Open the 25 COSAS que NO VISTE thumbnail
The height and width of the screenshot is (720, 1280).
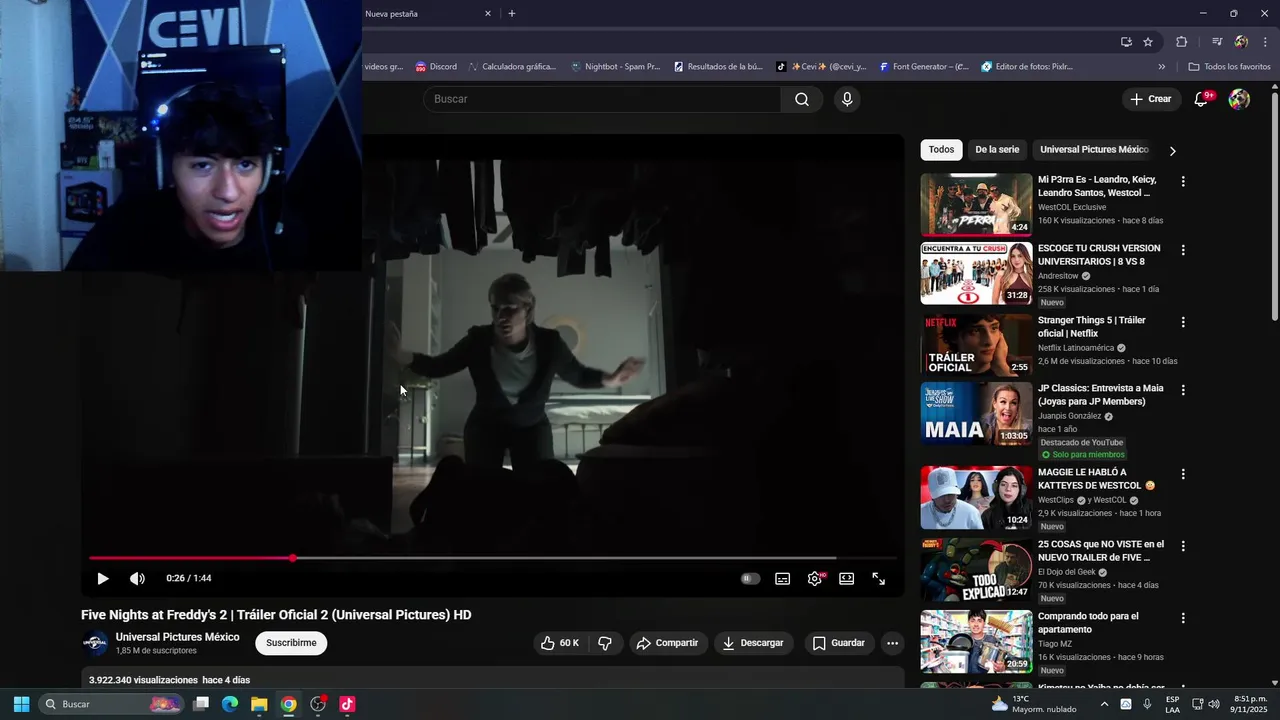pyautogui.click(x=976, y=569)
